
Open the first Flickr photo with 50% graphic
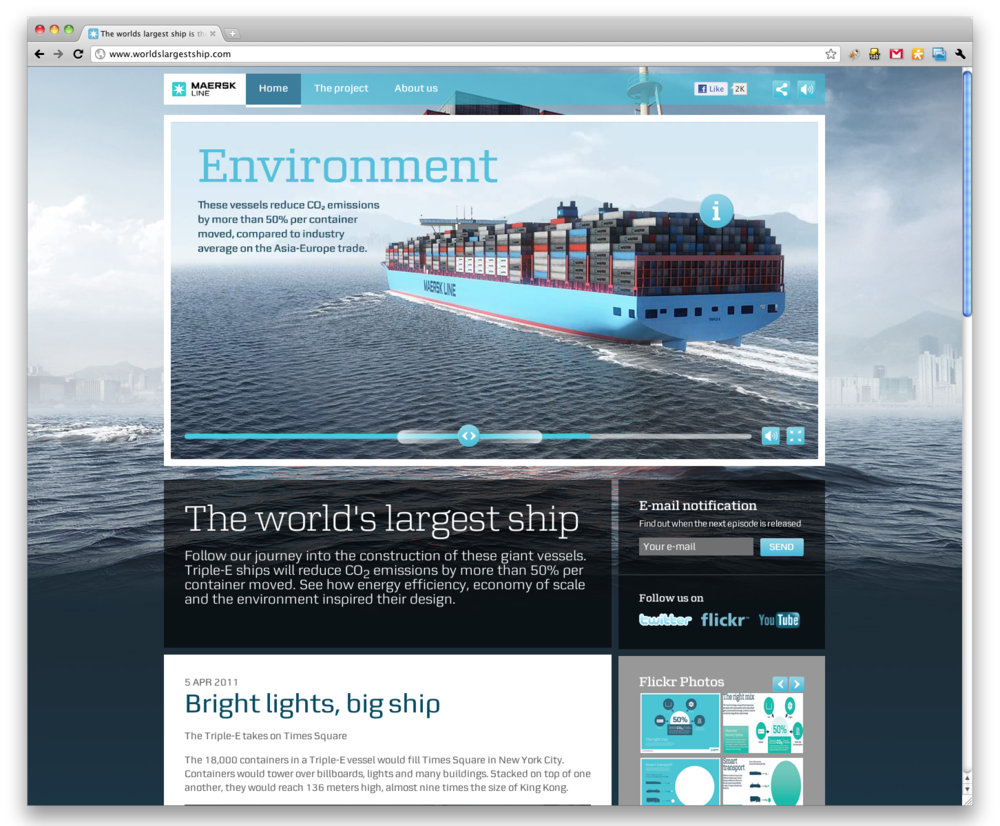click(x=680, y=723)
